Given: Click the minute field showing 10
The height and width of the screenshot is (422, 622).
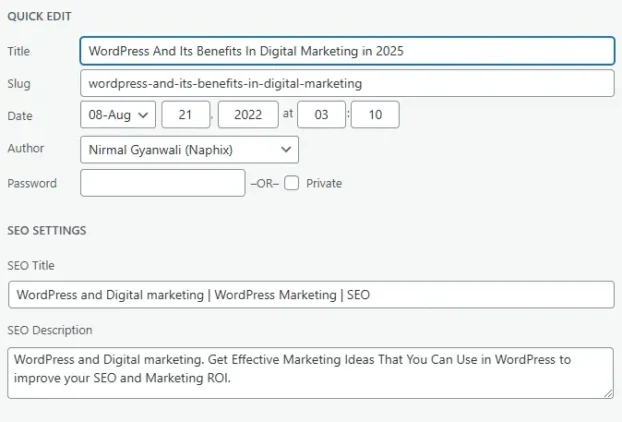Looking at the screenshot, I should [x=375, y=115].
